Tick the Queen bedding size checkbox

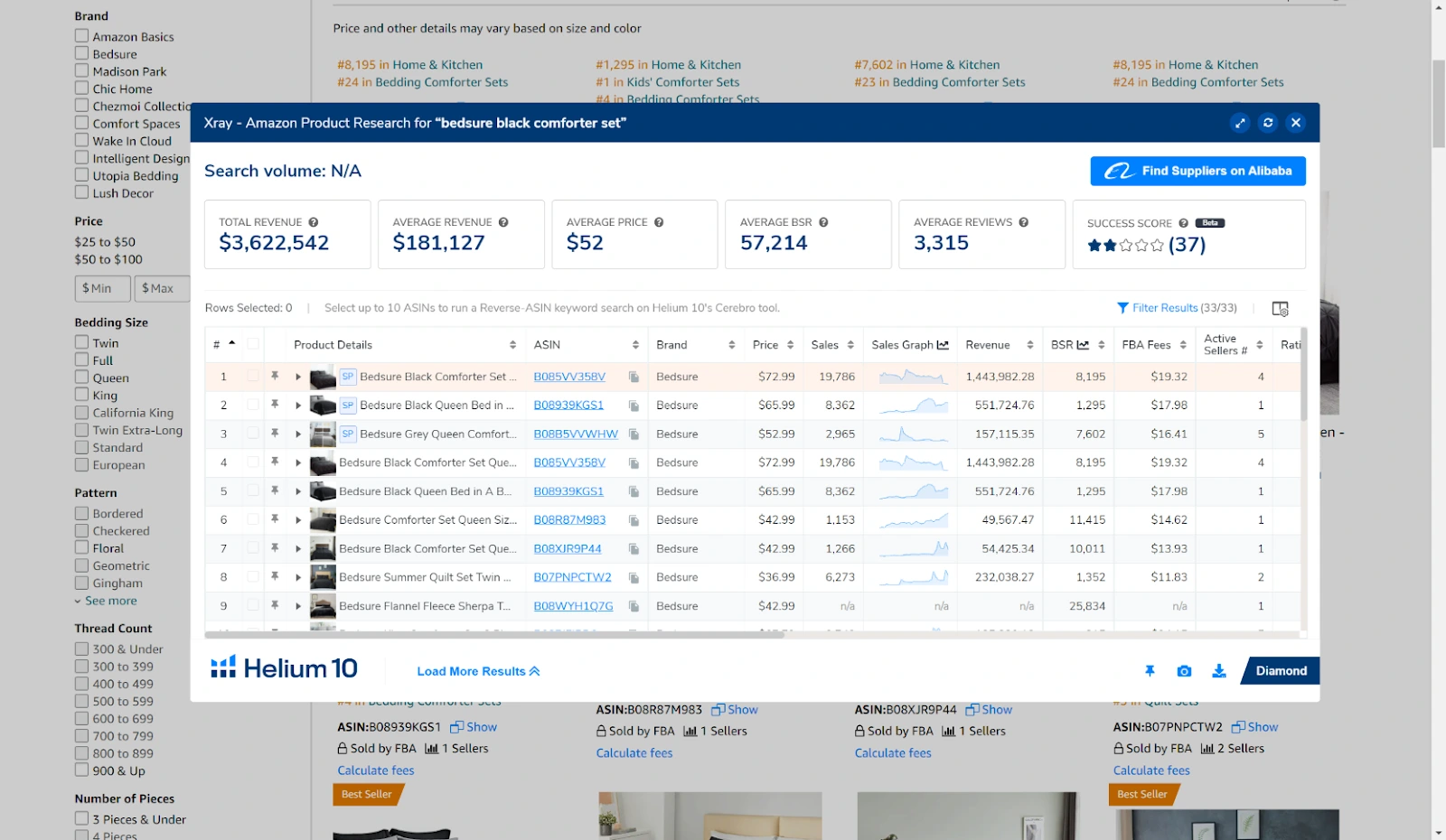[x=82, y=378]
